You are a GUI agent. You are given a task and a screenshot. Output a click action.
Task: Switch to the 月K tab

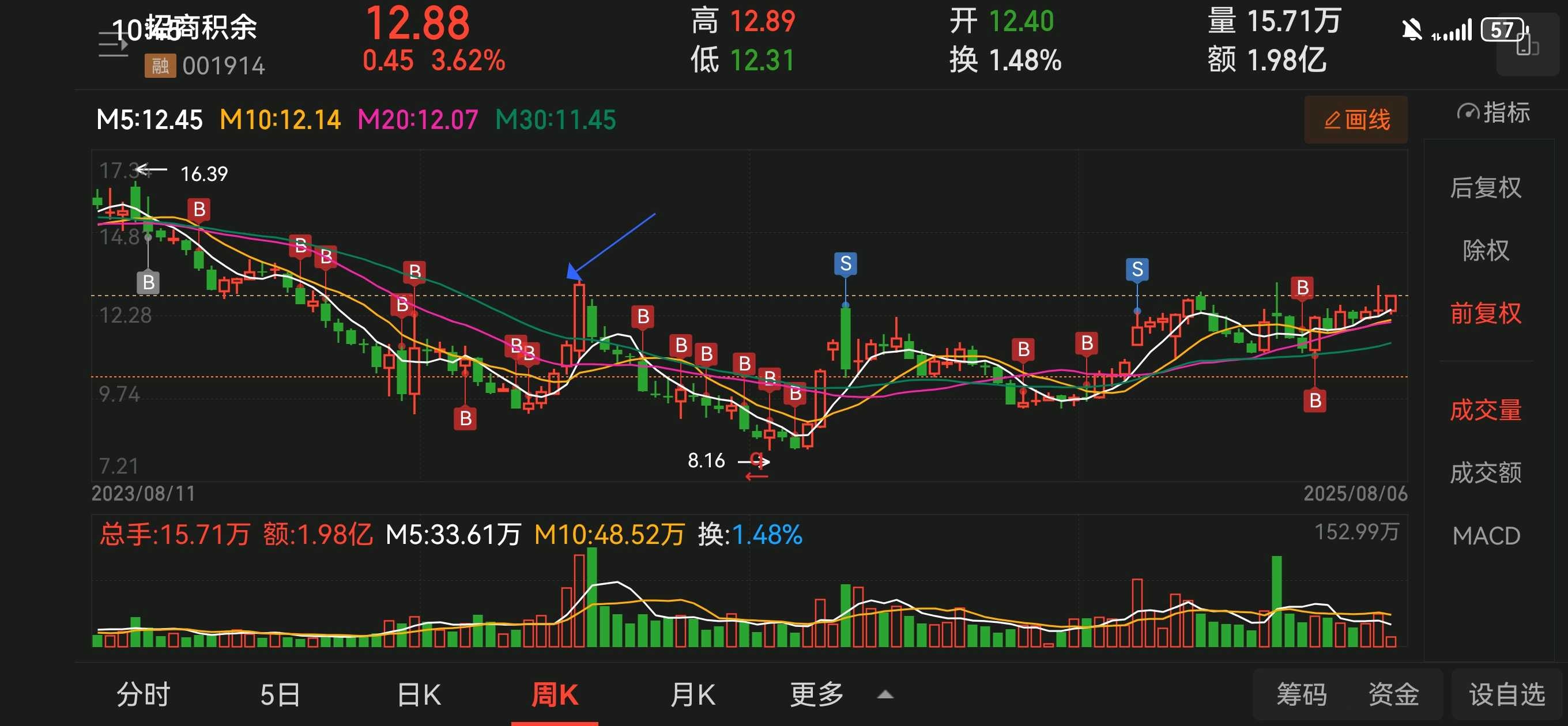pos(693,694)
